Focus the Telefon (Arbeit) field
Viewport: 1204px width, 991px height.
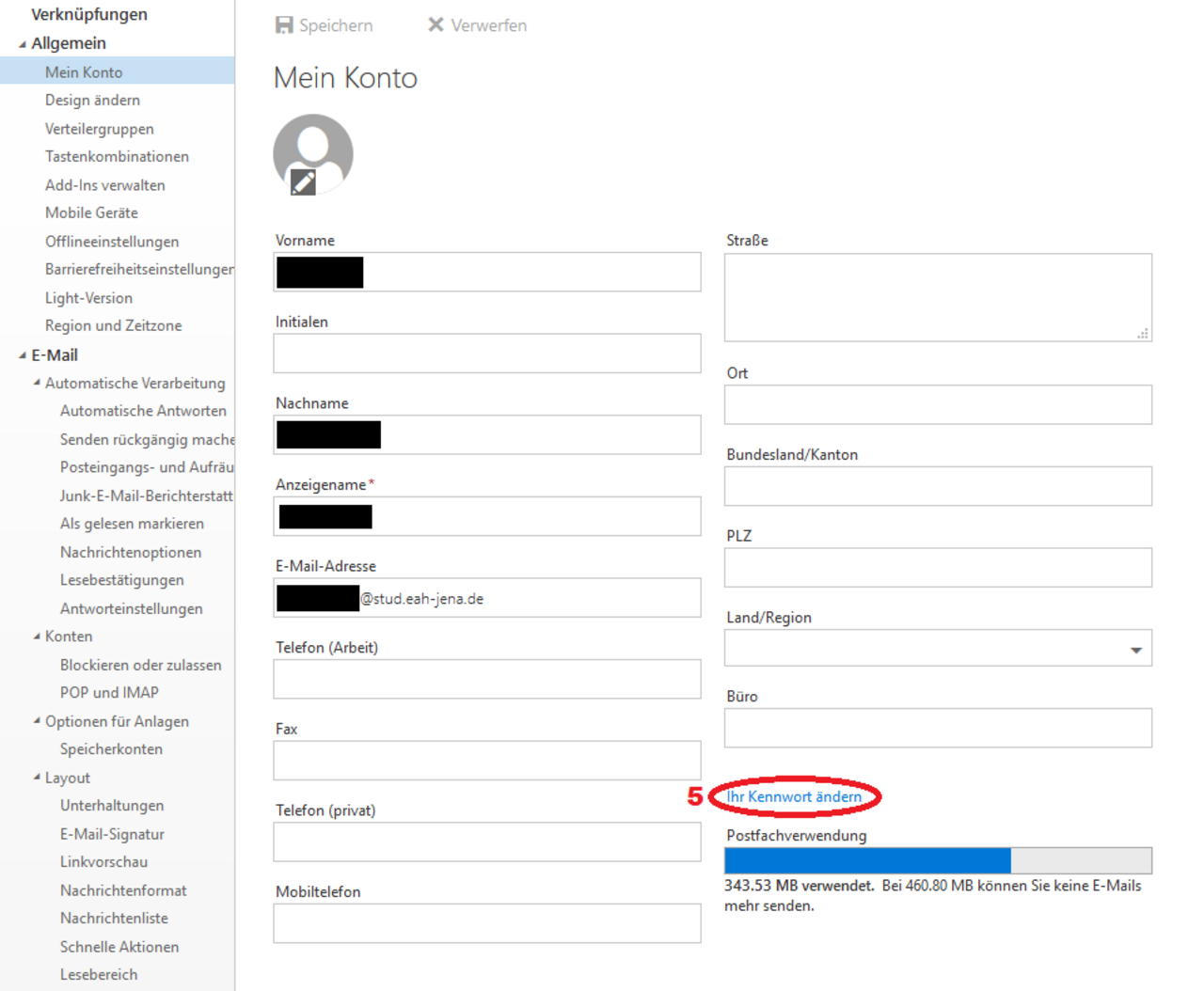pyautogui.click(x=487, y=679)
